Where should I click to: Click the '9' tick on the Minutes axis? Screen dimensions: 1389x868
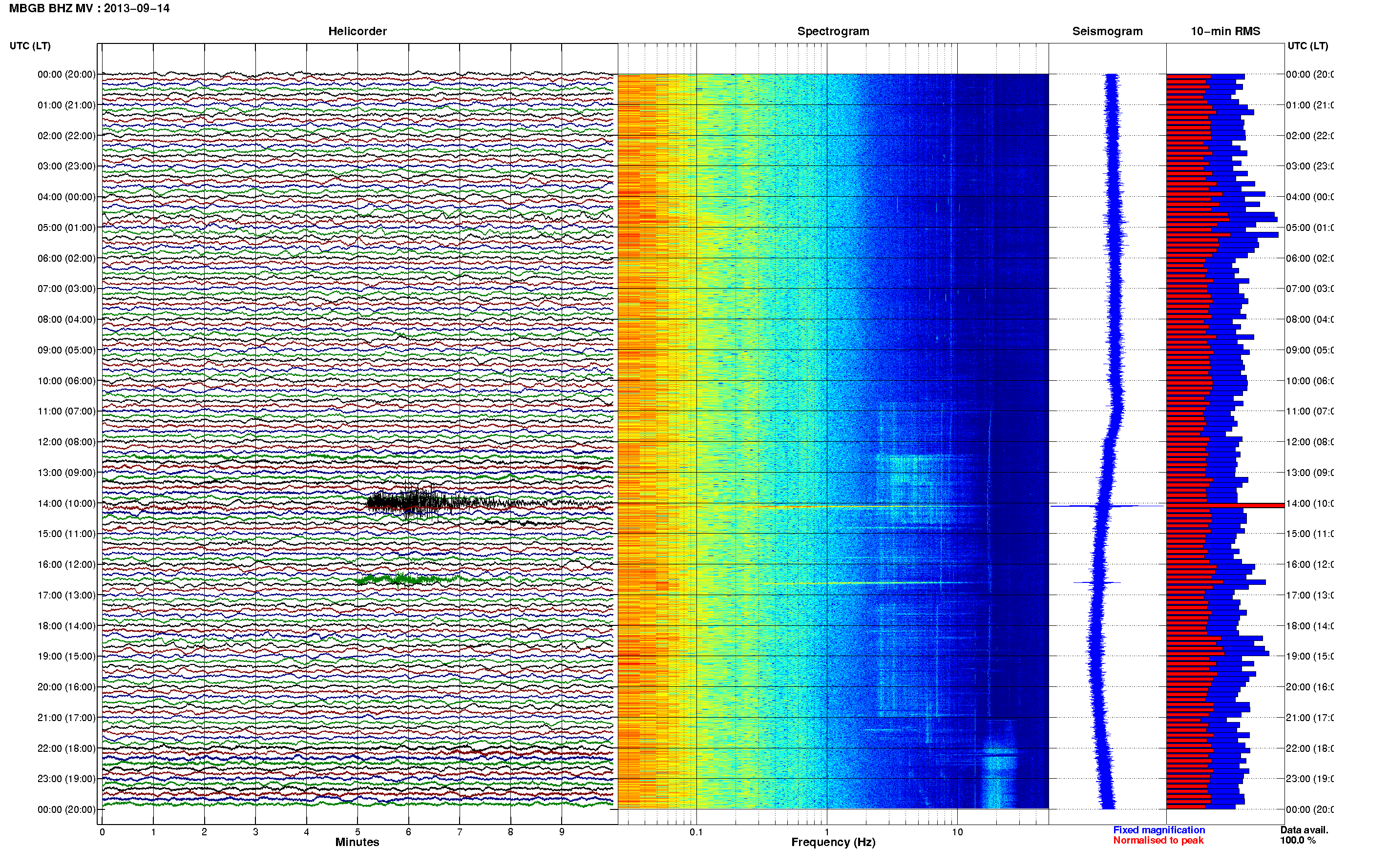[562, 832]
